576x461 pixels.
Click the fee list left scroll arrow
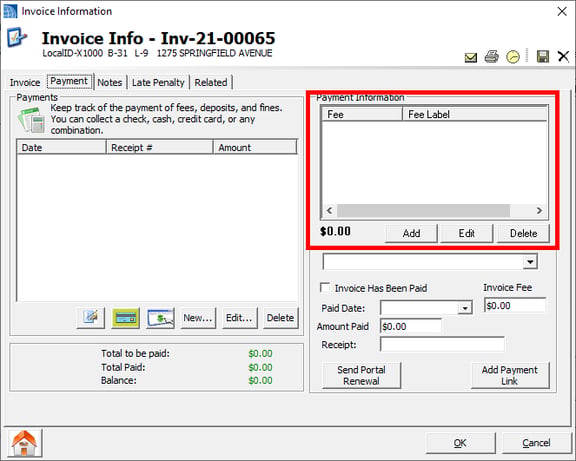click(x=330, y=211)
